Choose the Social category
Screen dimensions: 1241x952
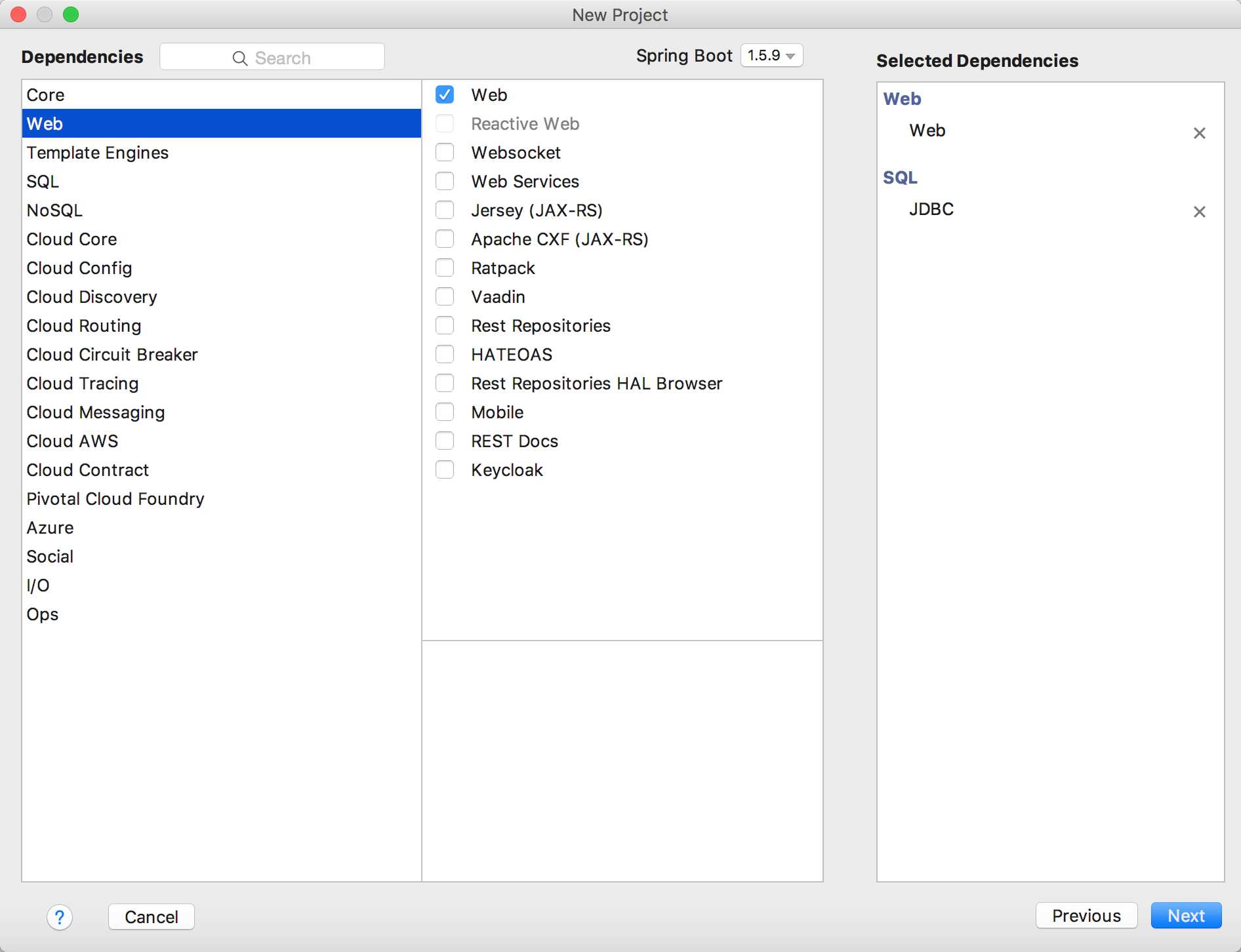click(x=222, y=556)
